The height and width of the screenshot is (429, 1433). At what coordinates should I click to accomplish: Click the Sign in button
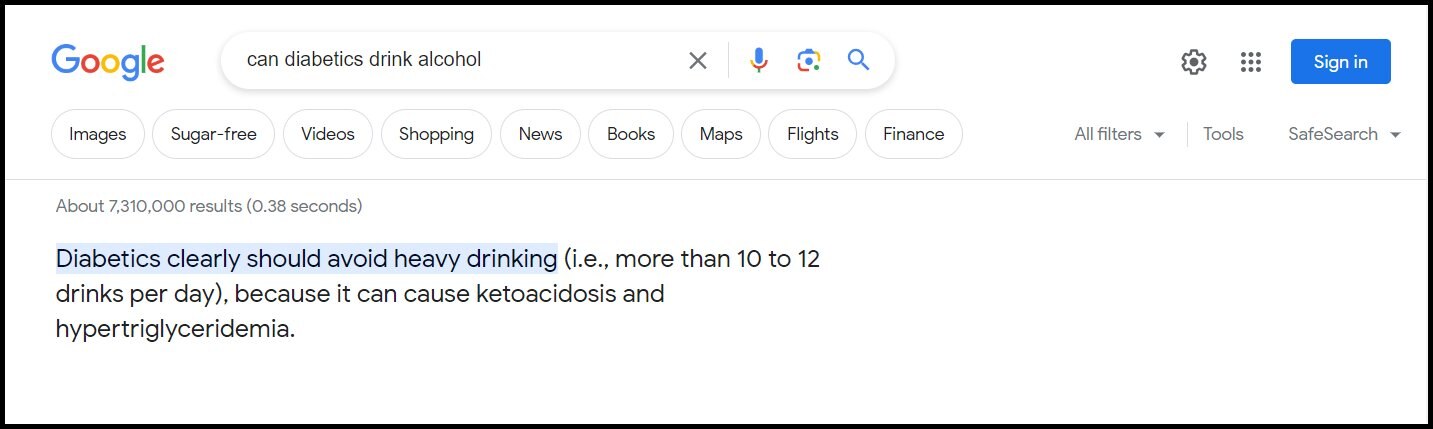tap(1340, 62)
